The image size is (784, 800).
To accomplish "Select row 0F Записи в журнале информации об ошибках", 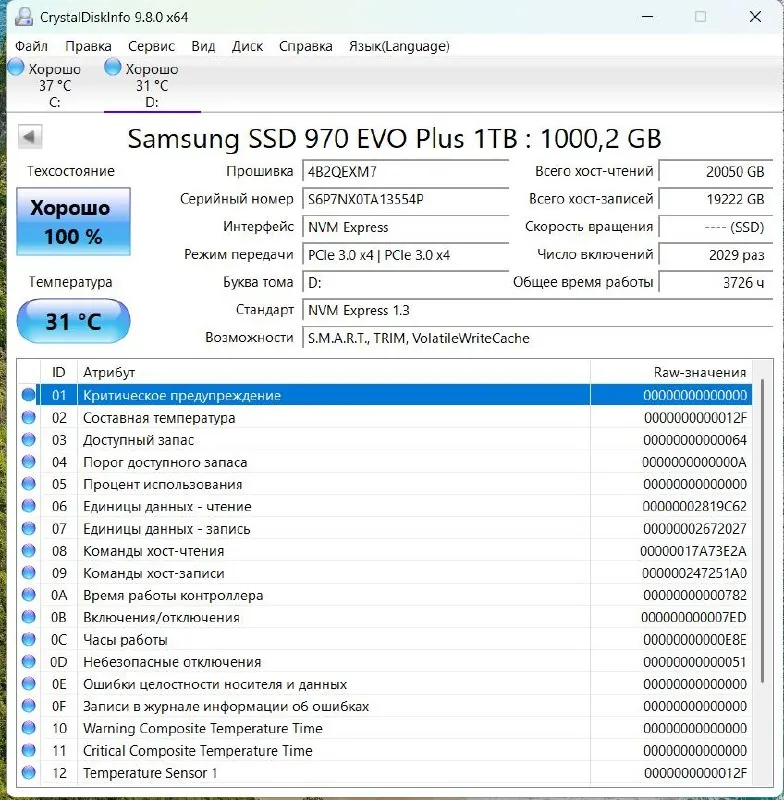I will click(x=385, y=706).
